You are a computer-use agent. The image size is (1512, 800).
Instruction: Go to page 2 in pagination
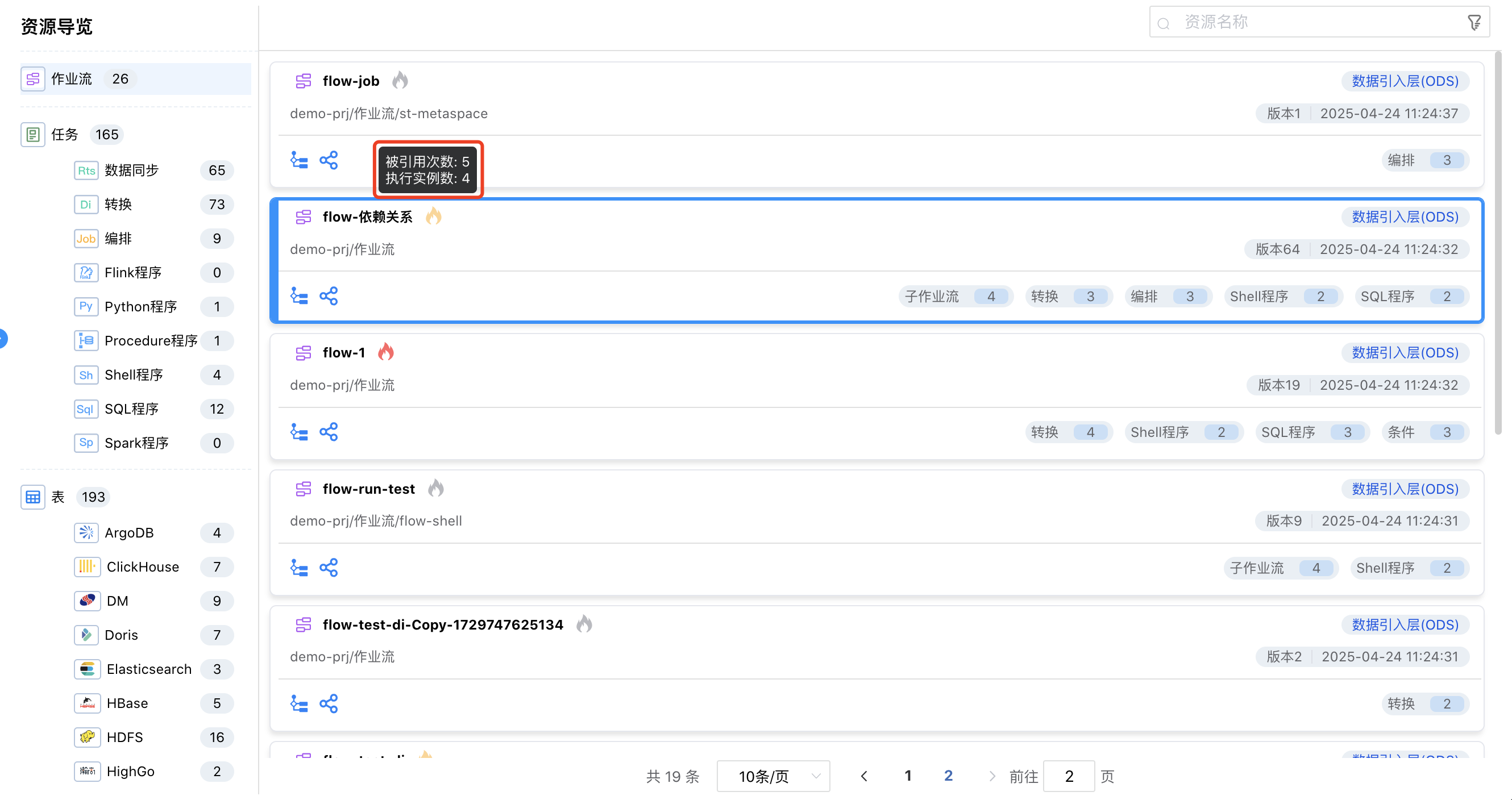point(949,776)
